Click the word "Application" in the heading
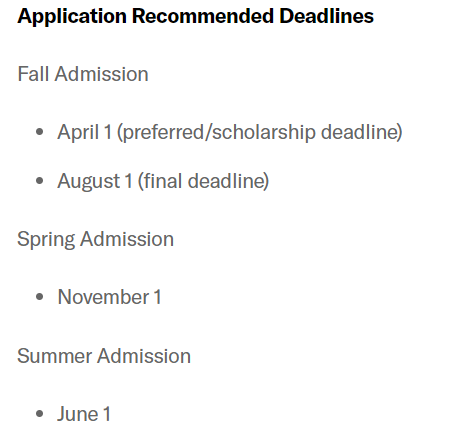Image resolution: width=473 pixels, height=433 pixels. [72, 16]
